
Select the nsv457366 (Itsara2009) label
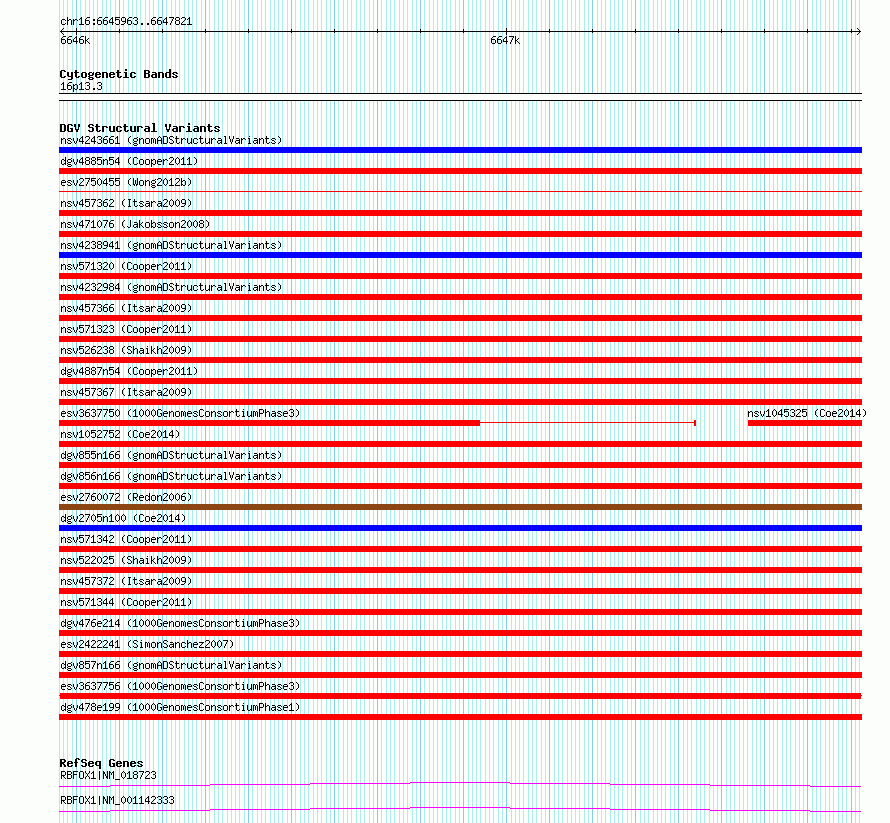tap(126, 308)
